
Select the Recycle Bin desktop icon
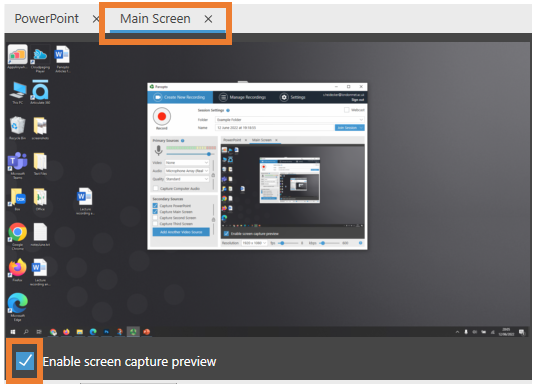17,128
